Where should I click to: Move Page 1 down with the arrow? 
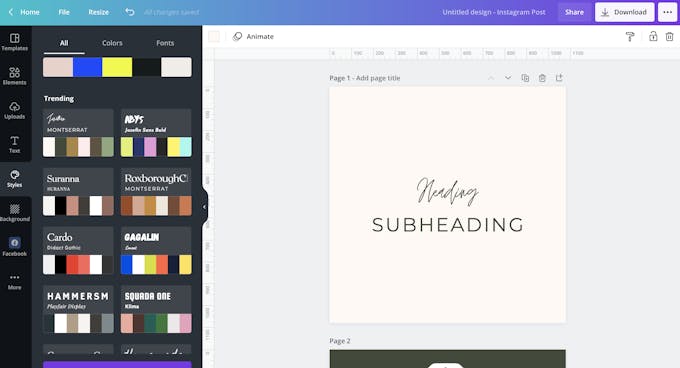pos(508,78)
